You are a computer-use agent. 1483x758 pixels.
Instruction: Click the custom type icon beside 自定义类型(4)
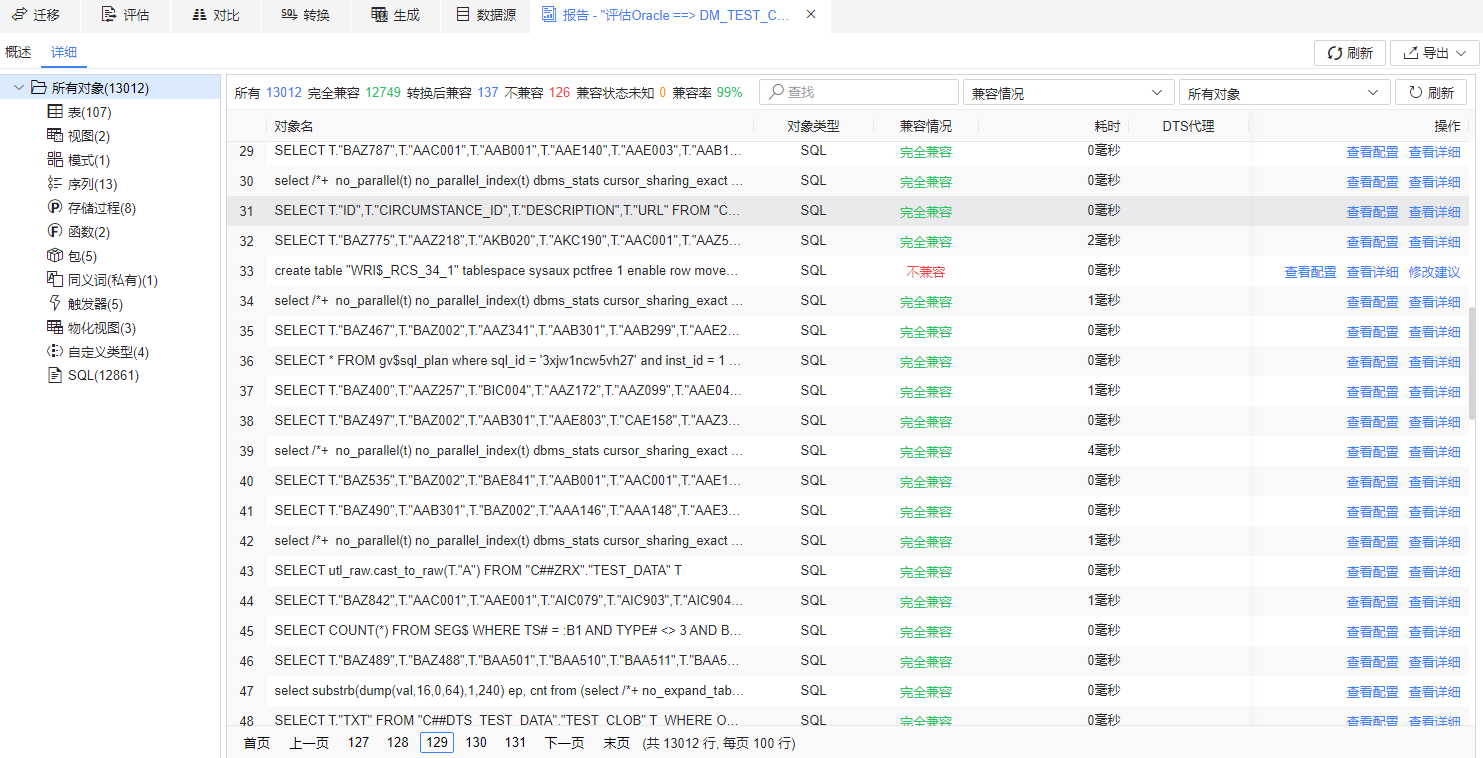coord(55,352)
